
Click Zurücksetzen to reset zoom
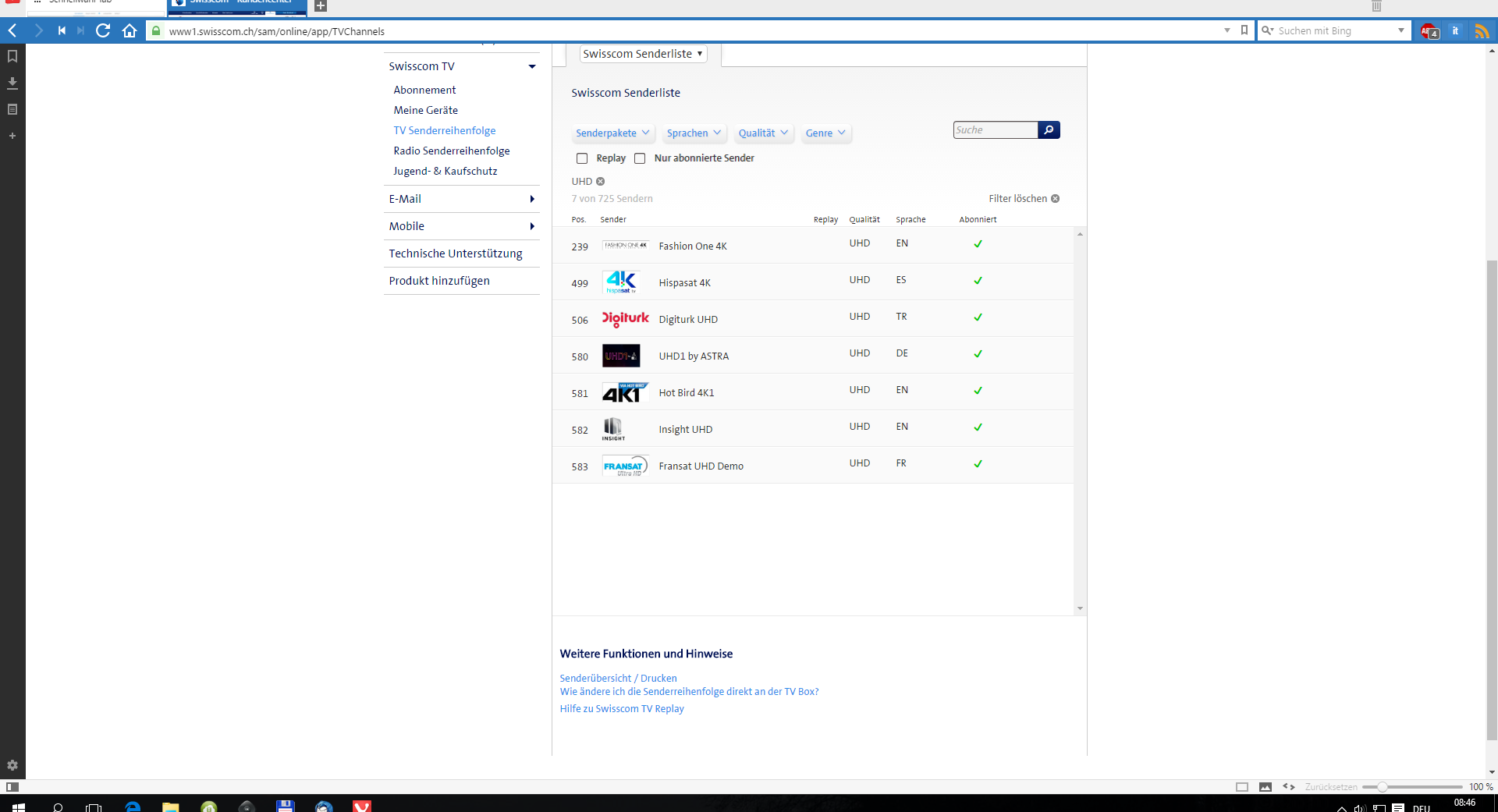tap(1330, 787)
